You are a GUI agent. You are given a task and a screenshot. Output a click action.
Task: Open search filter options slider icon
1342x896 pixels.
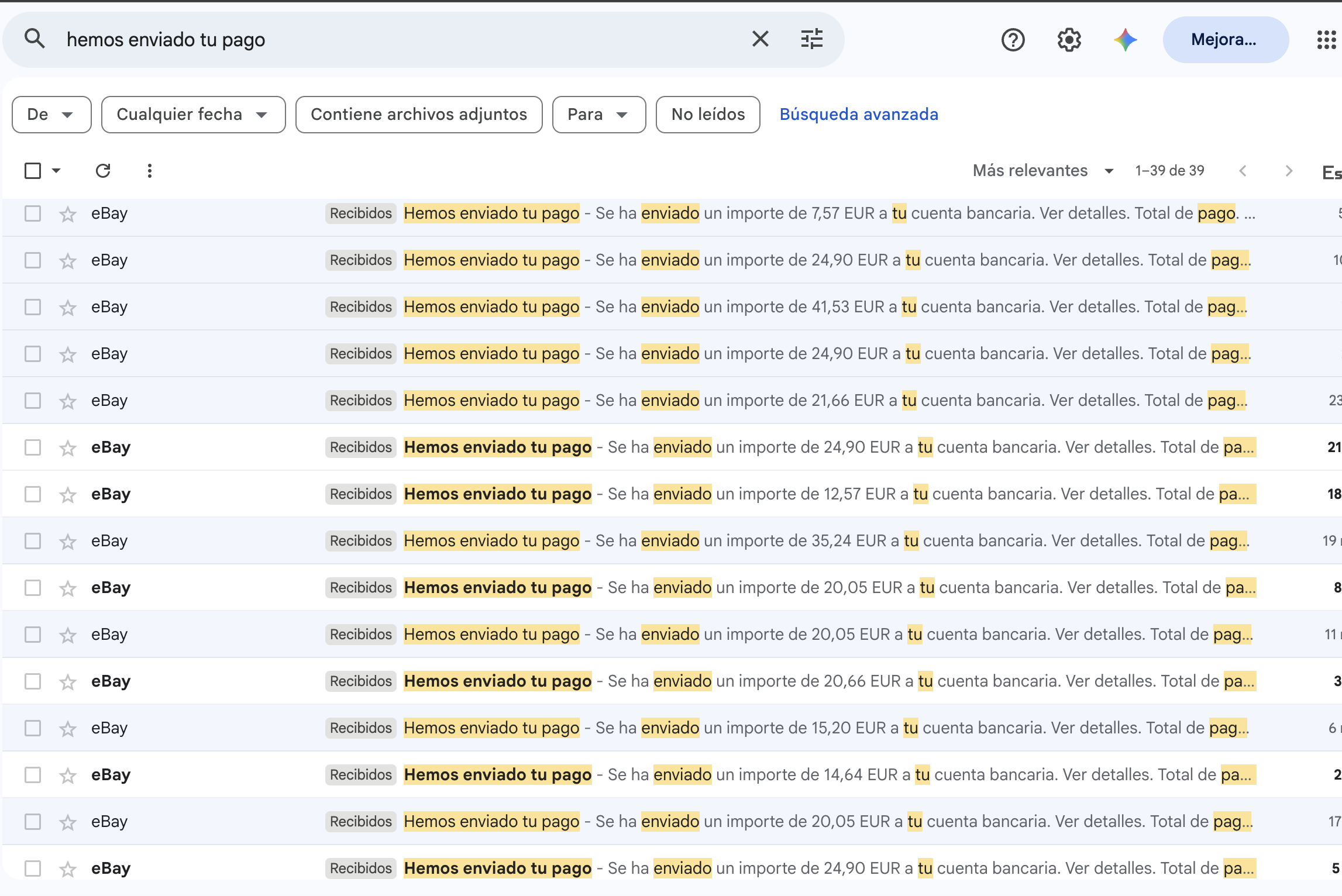point(812,39)
